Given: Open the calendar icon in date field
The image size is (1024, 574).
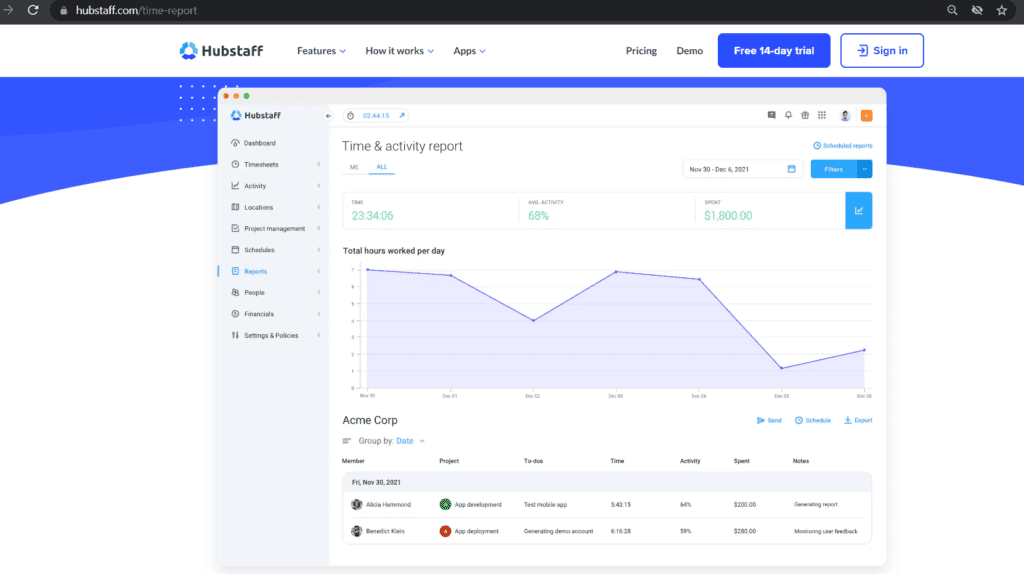Looking at the screenshot, I should pos(792,169).
